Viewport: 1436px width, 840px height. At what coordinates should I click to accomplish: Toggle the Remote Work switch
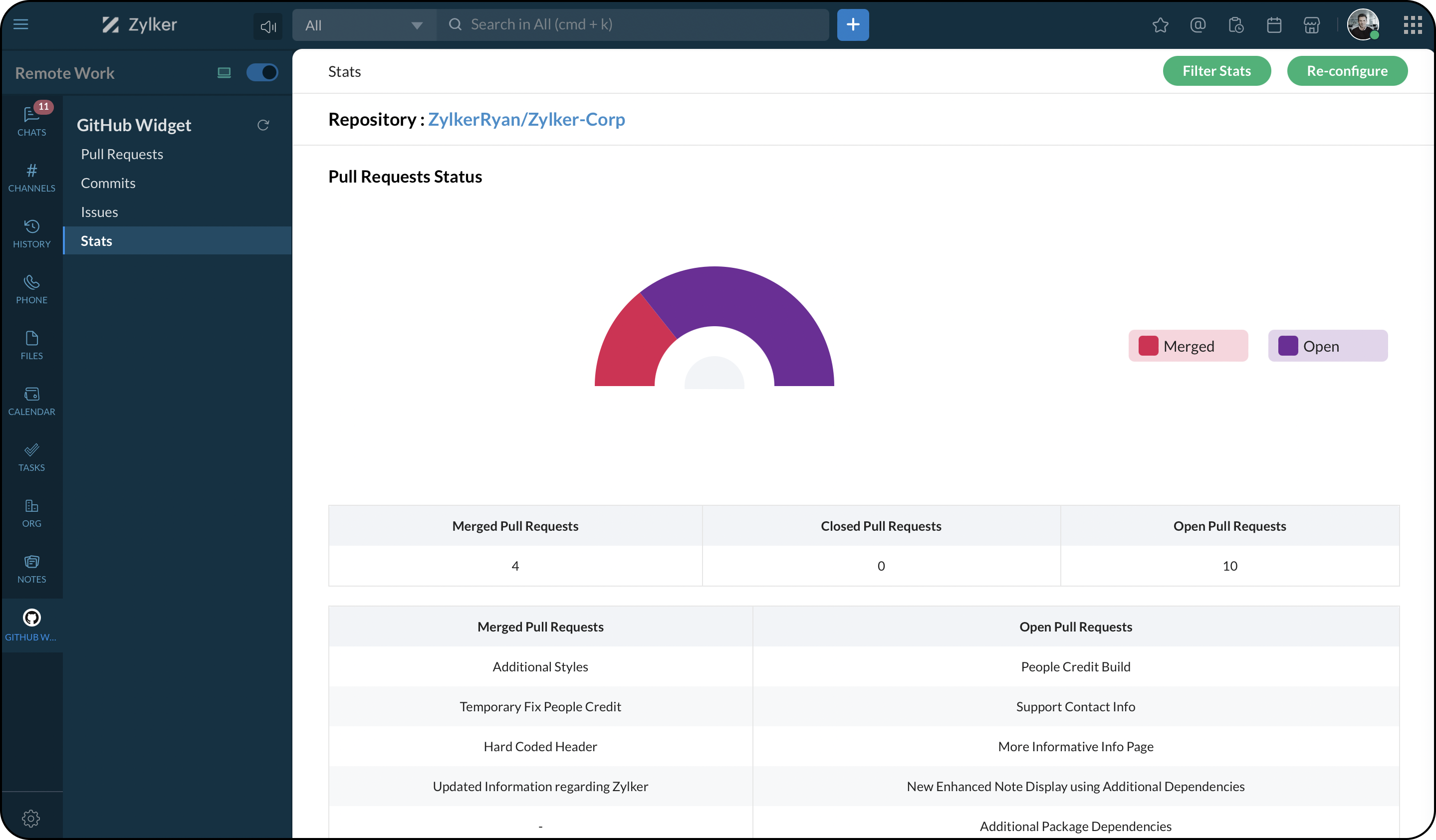[x=262, y=72]
